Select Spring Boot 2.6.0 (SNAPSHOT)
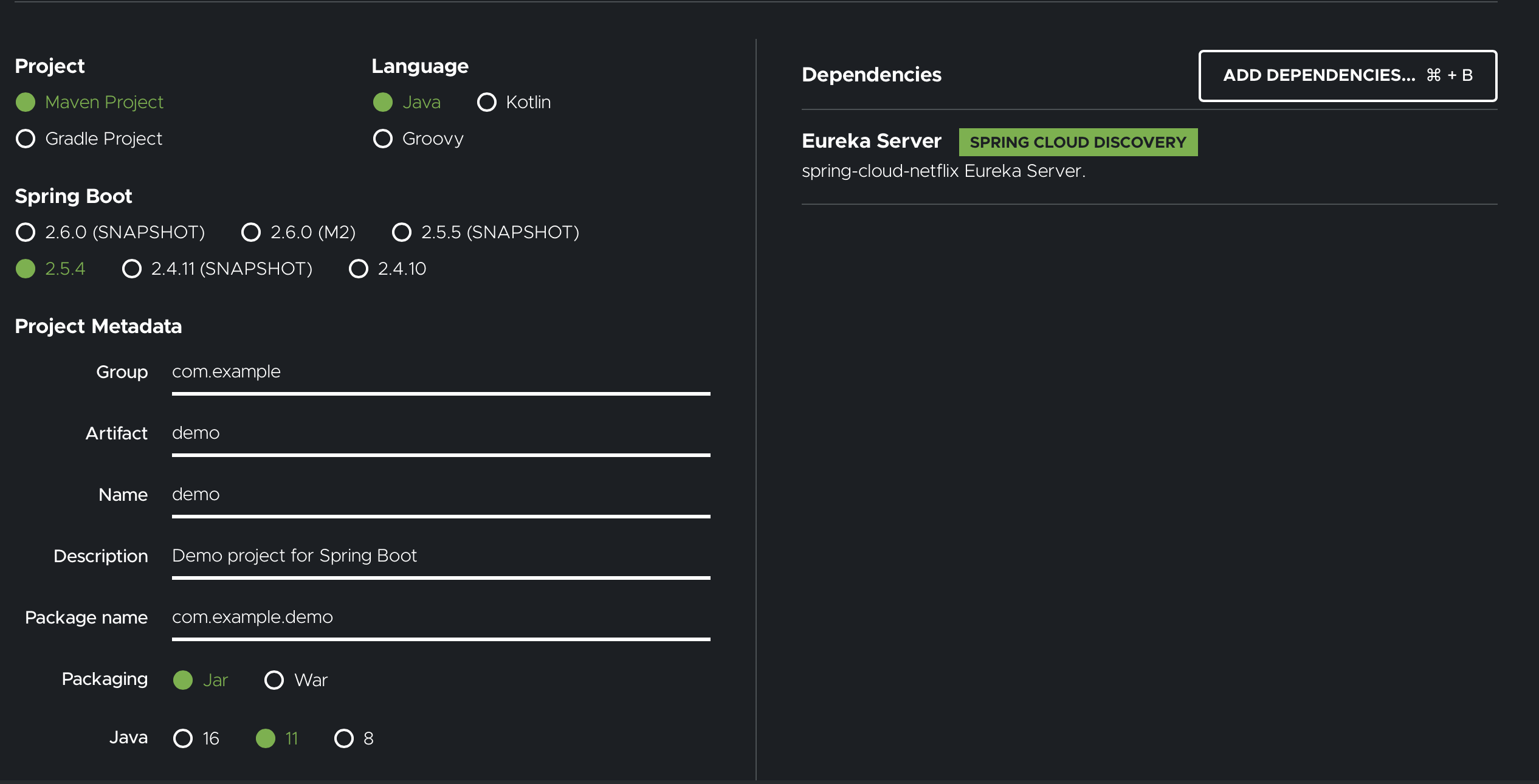This screenshot has width=1539, height=784. (x=26, y=232)
